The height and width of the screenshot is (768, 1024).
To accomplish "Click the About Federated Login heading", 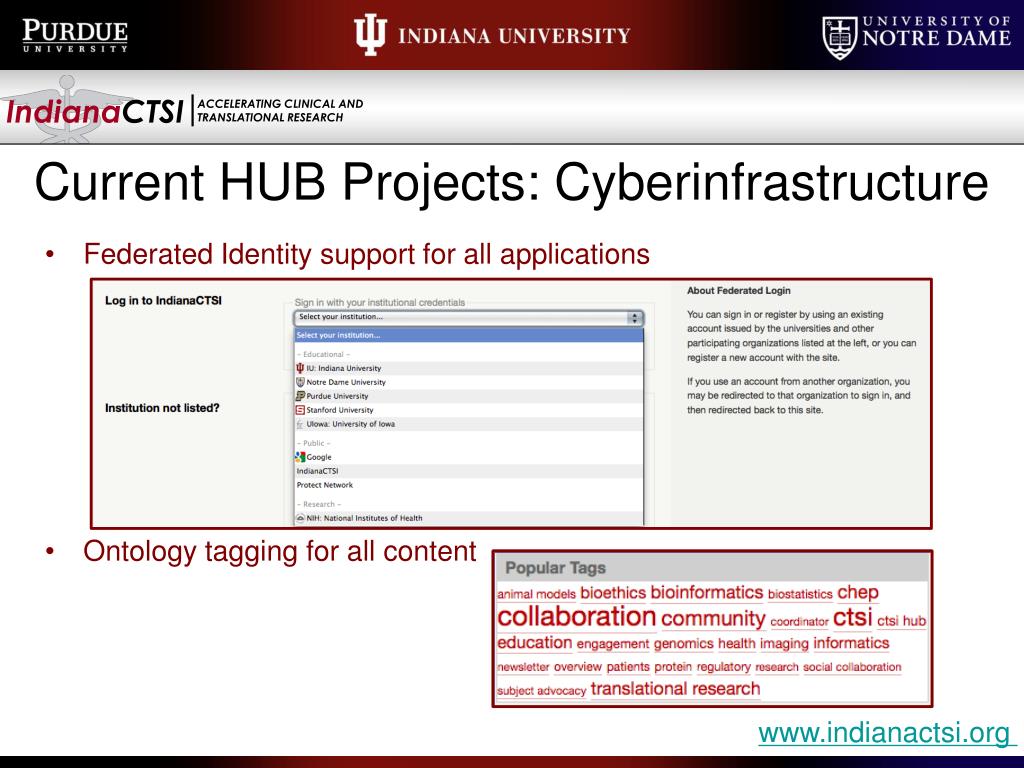I will point(739,291).
